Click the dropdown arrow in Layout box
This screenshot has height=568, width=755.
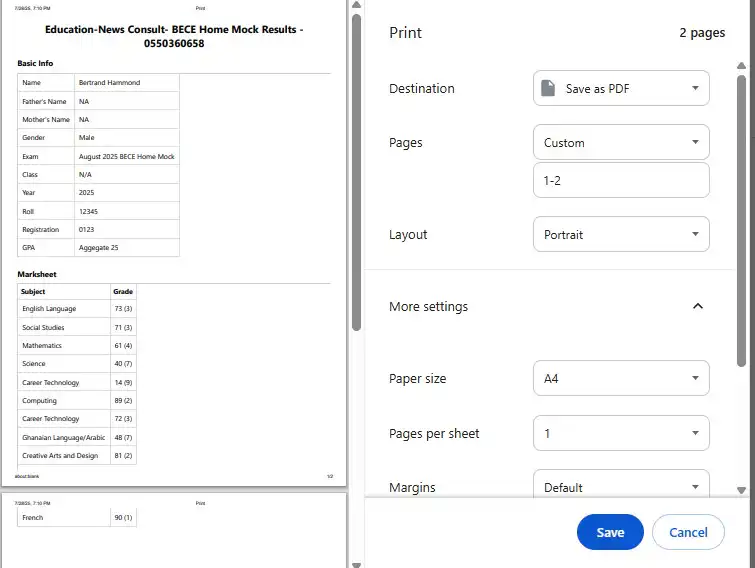click(x=695, y=234)
